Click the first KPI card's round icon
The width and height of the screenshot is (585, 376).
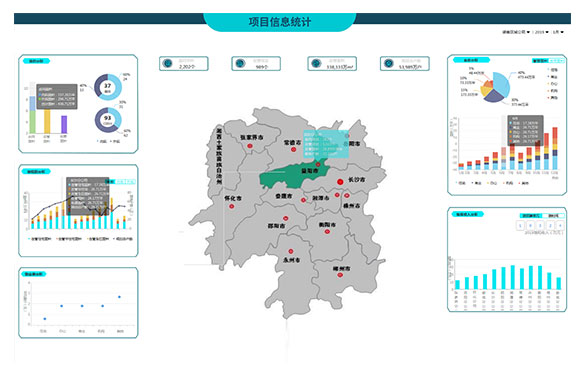[x=168, y=63]
